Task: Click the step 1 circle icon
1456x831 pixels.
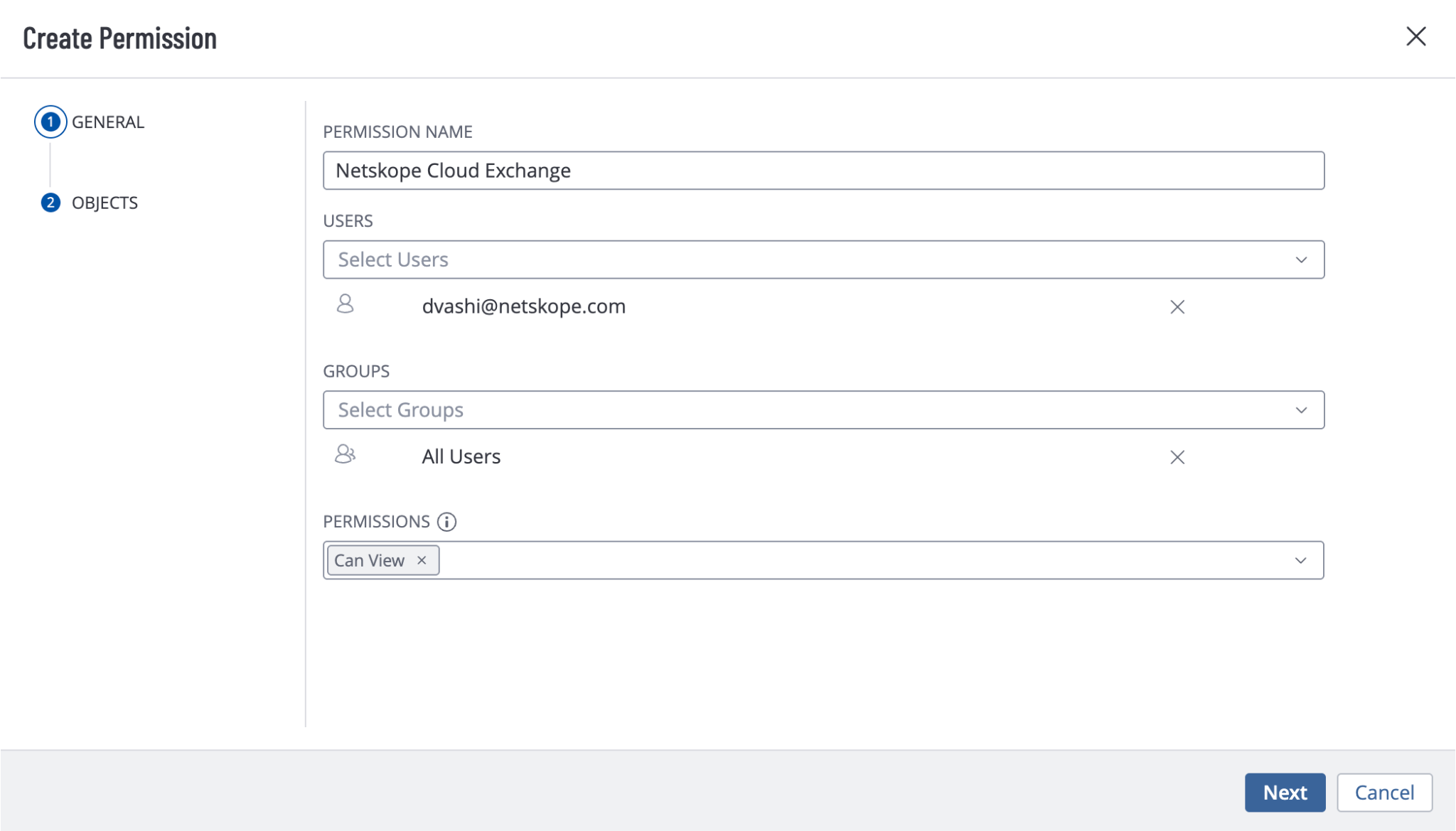Action: pos(50,122)
